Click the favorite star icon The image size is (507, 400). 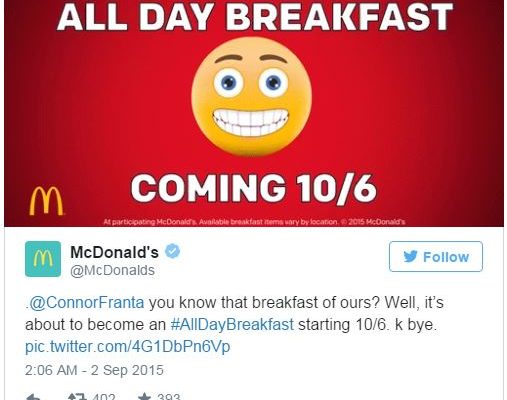145,397
